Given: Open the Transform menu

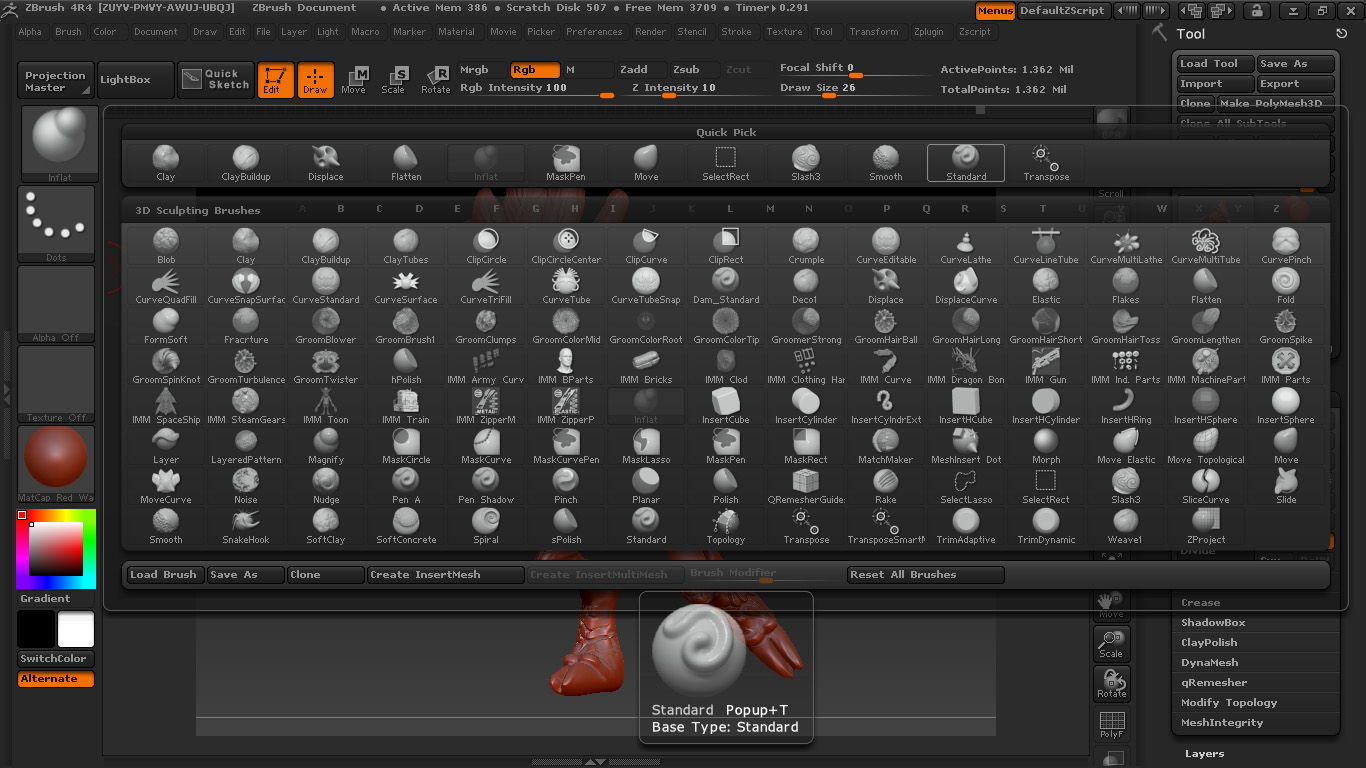Looking at the screenshot, I should pyautogui.click(x=873, y=32).
